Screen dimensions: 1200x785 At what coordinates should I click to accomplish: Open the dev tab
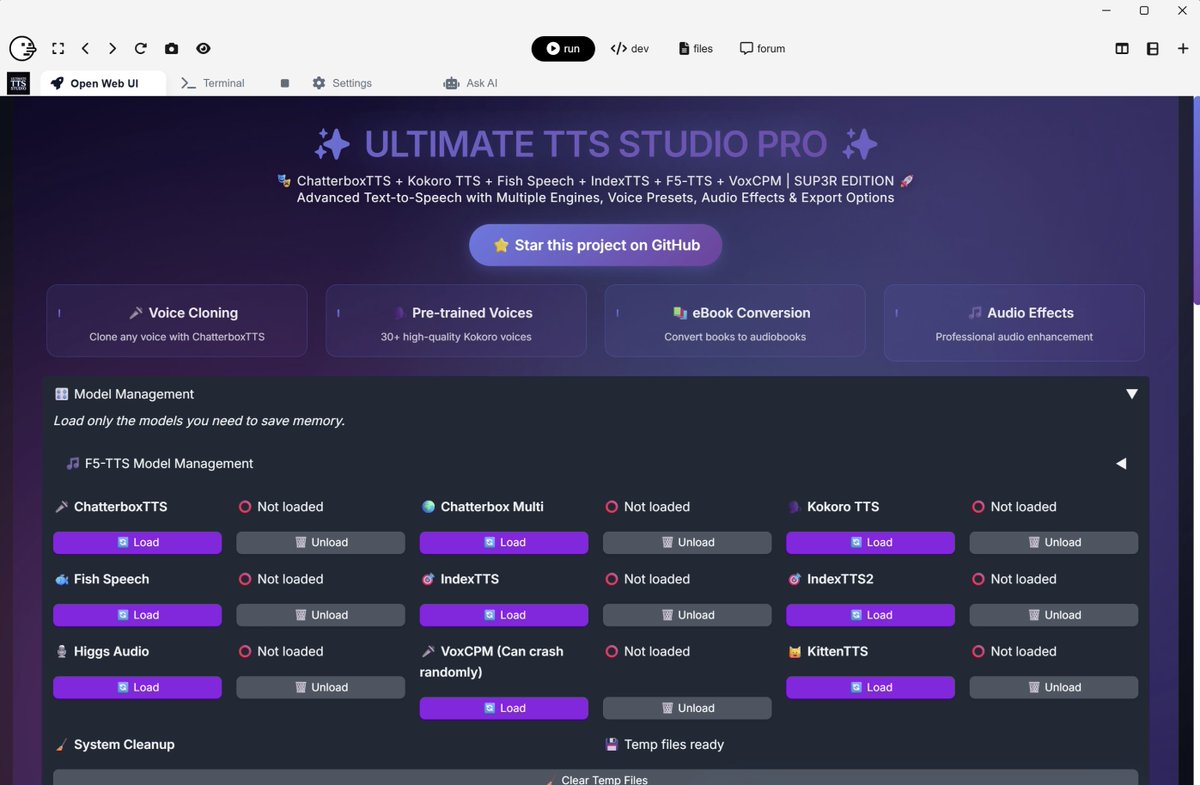(x=630, y=48)
